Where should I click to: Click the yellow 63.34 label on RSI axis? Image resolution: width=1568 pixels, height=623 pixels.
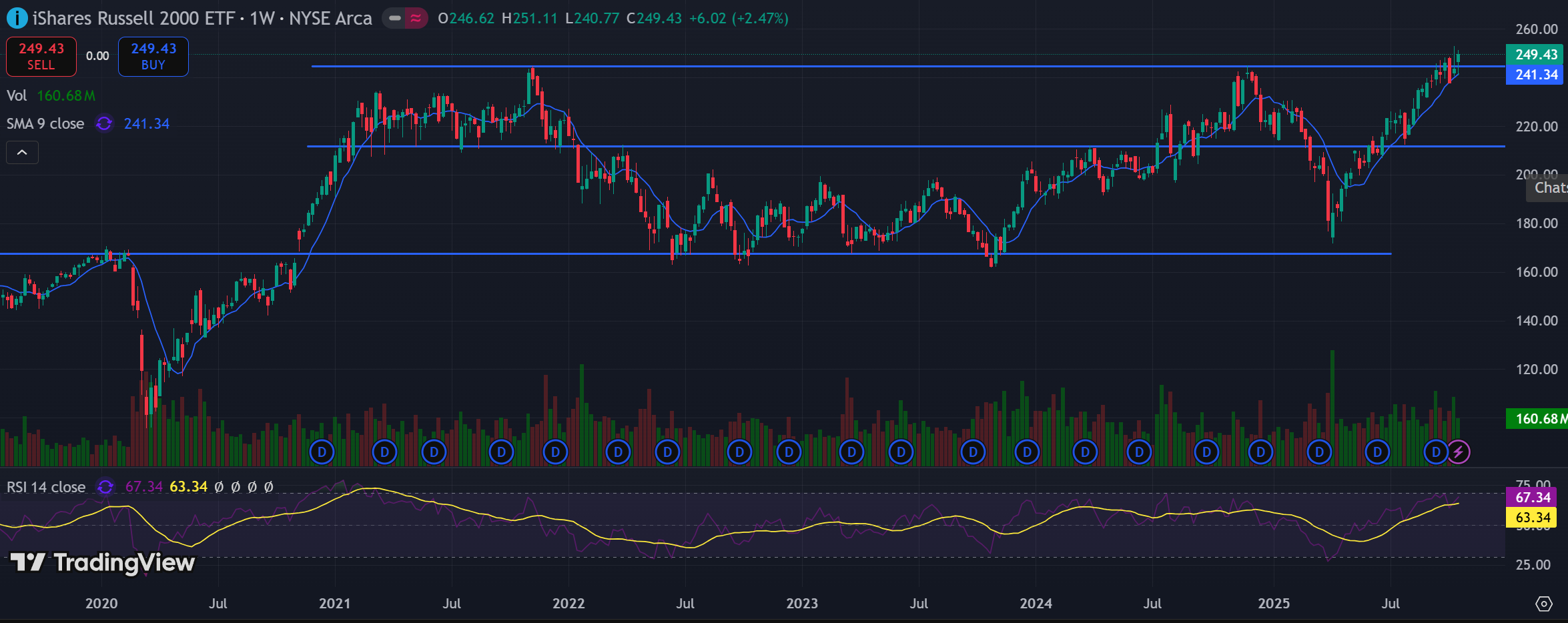(x=1532, y=518)
